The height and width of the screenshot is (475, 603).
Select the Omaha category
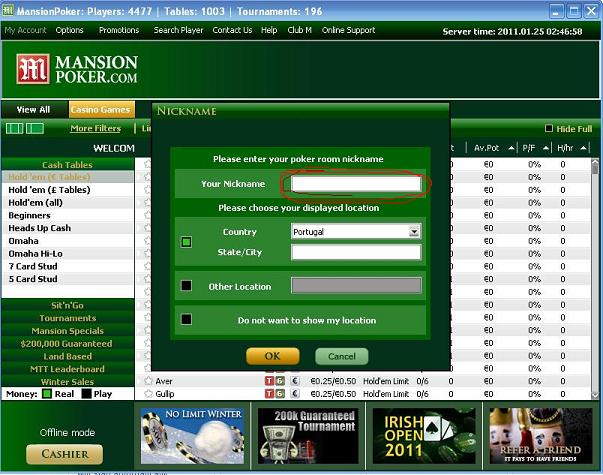click(68, 241)
